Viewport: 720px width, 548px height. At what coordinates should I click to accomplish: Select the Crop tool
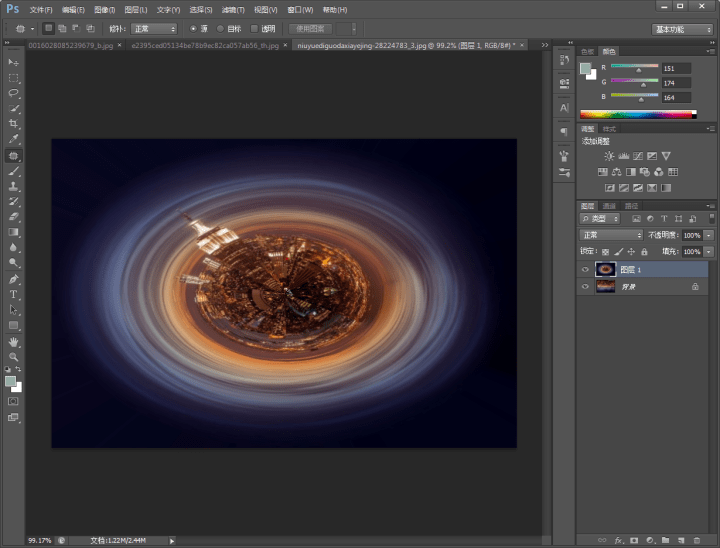tap(13, 124)
